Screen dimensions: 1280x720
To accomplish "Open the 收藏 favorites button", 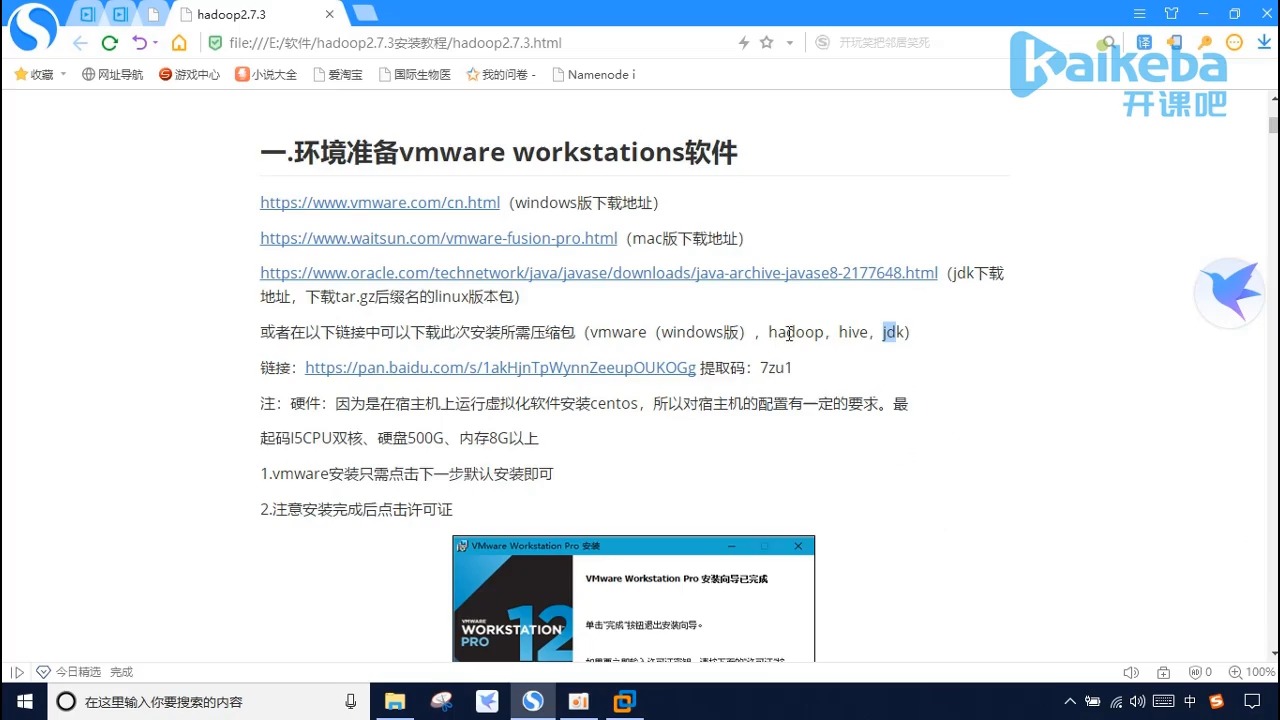I will point(34,74).
